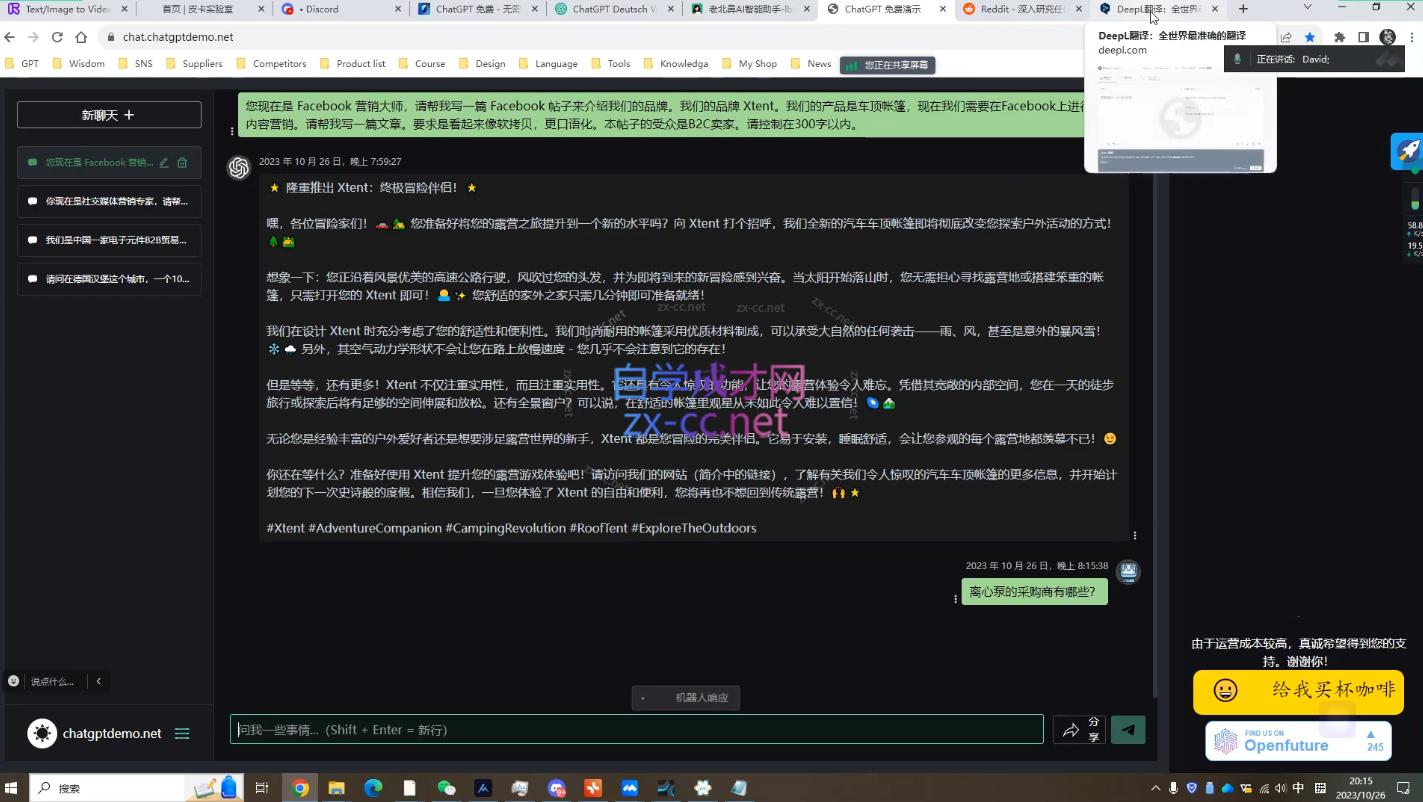
Task: Click the 给我买杯咖啡 donate button
Action: [1298, 690]
